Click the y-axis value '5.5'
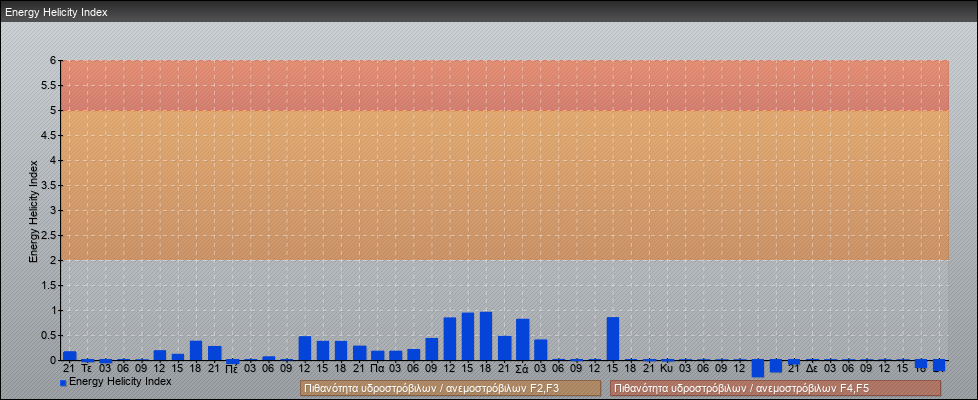This screenshot has width=978, height=400. (x=50, y=85)
